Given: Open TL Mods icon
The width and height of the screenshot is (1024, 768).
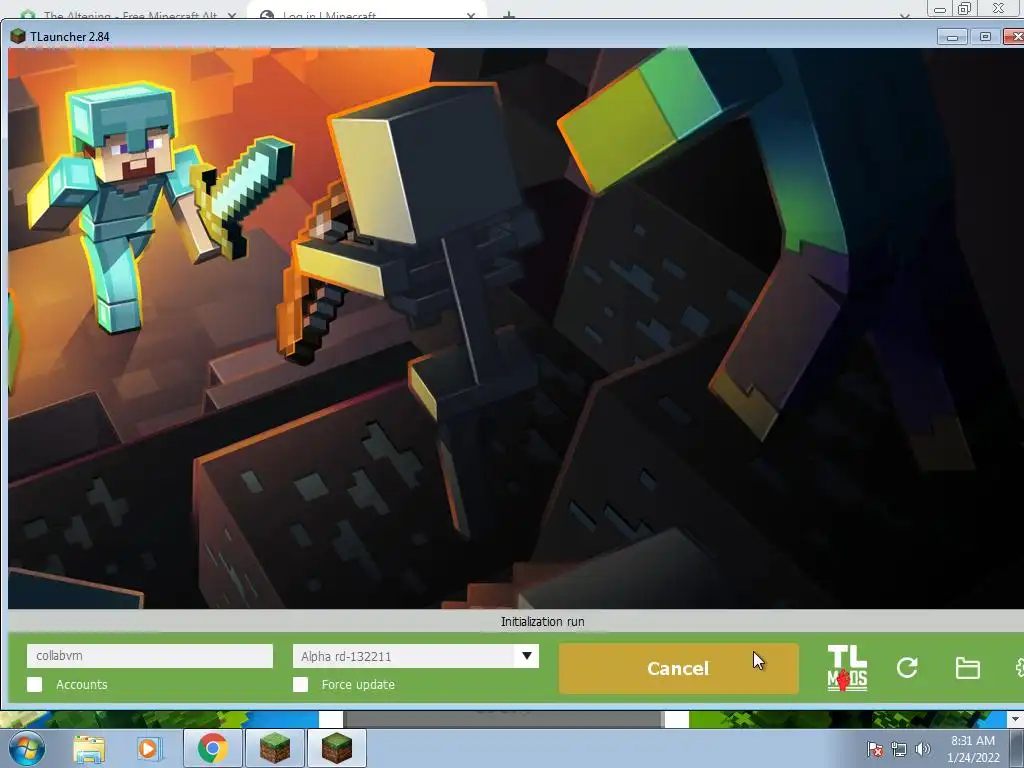Looking at the screenshot, I should point(847,668).
